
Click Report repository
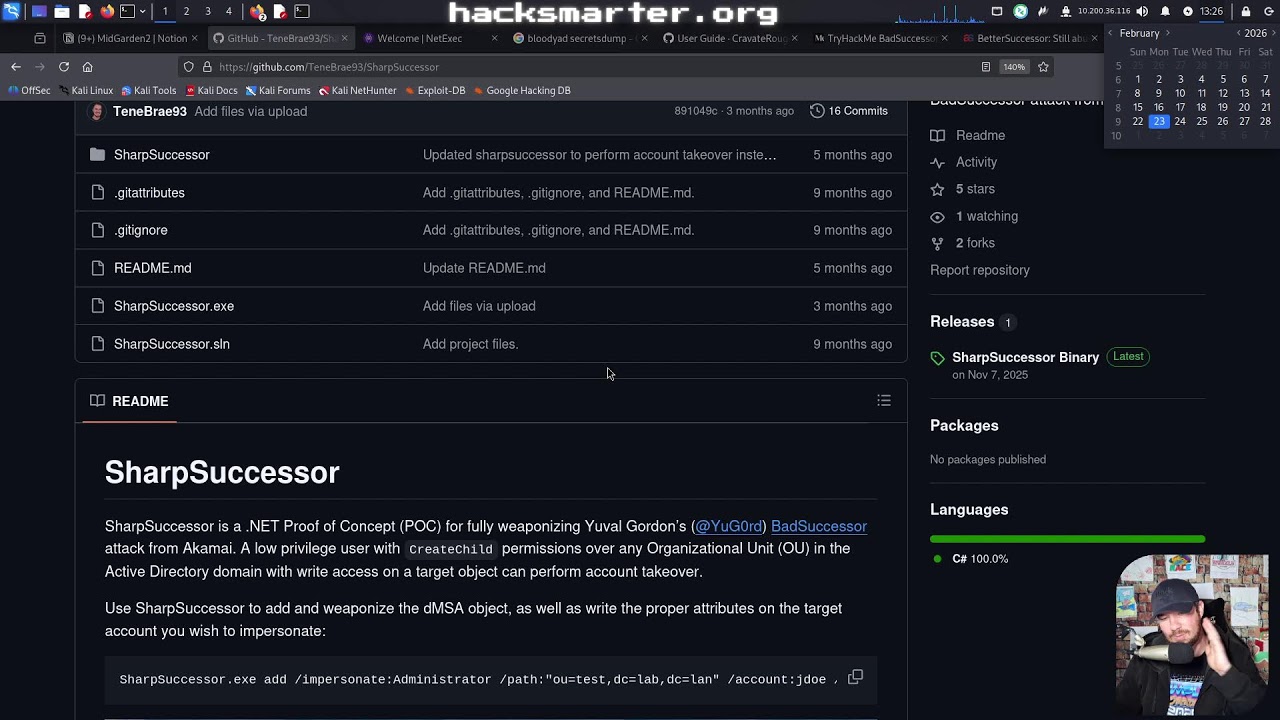(980, 270)
